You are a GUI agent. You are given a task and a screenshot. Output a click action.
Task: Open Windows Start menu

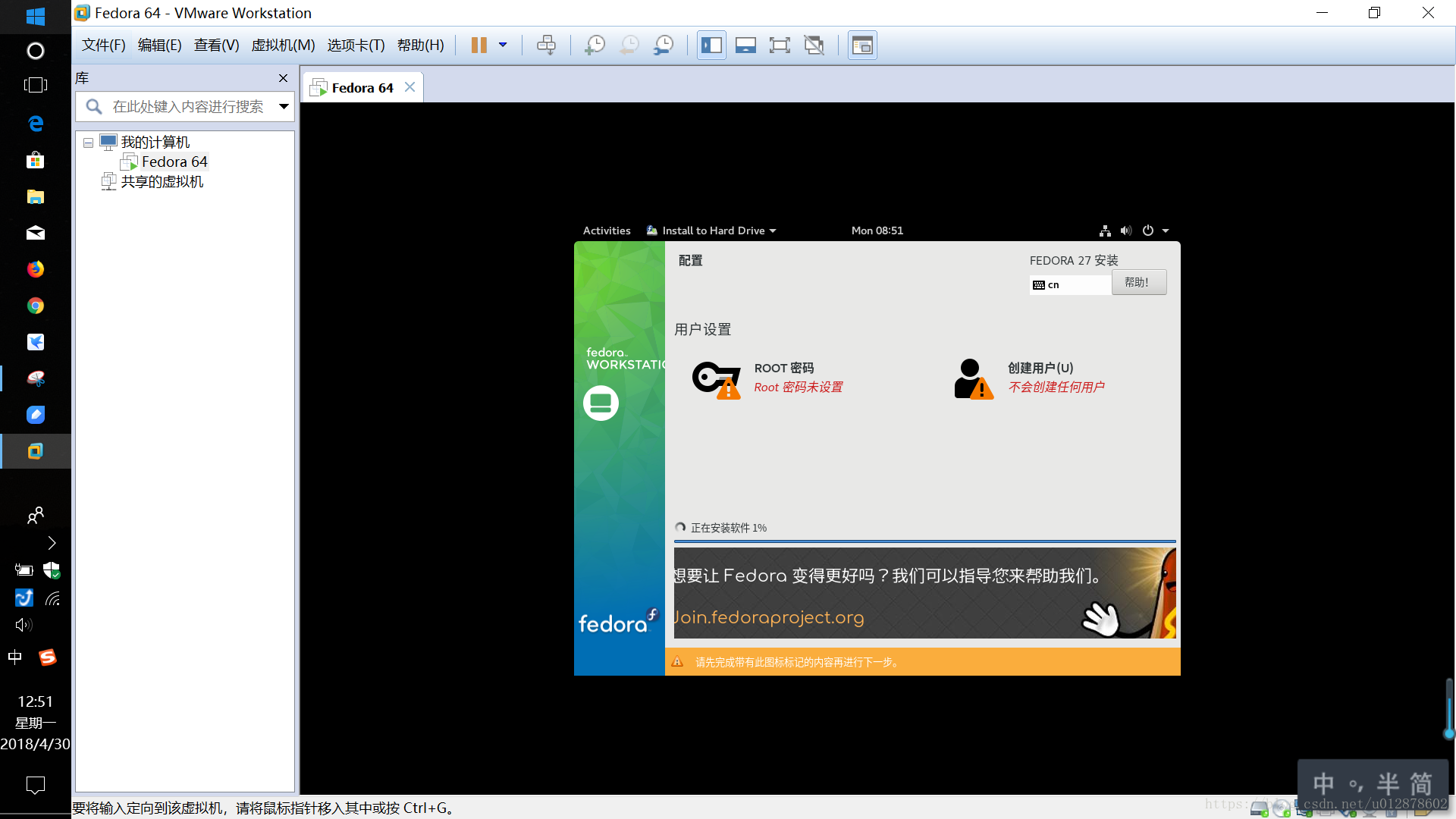click(x=35, y=16)
